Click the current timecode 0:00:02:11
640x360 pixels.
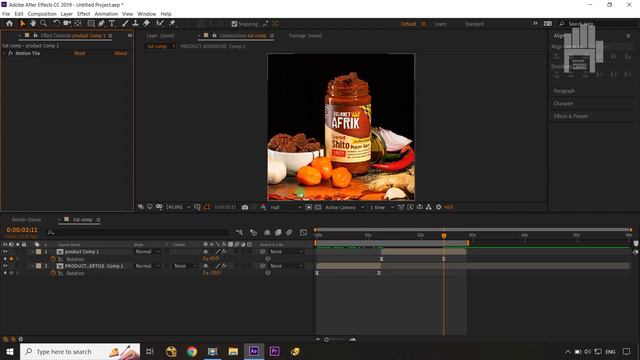click(22, 230)
